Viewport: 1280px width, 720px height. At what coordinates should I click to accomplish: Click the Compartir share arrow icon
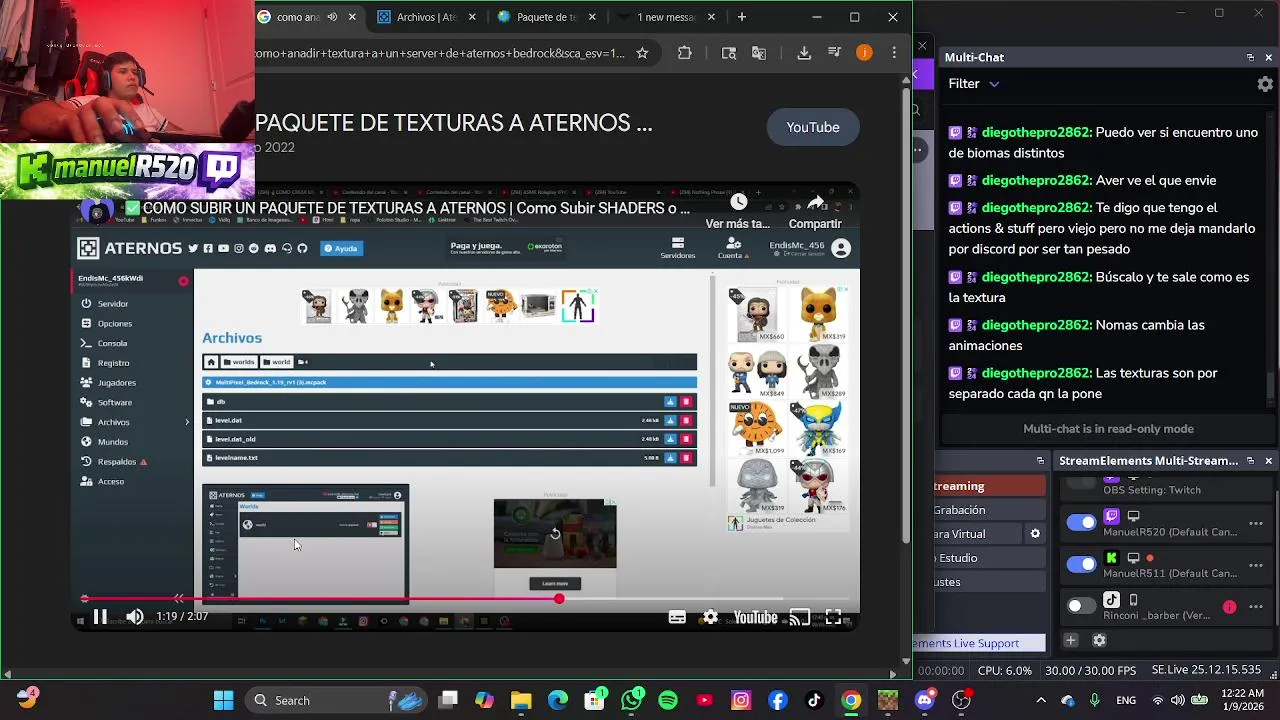[x=815, y=203]
